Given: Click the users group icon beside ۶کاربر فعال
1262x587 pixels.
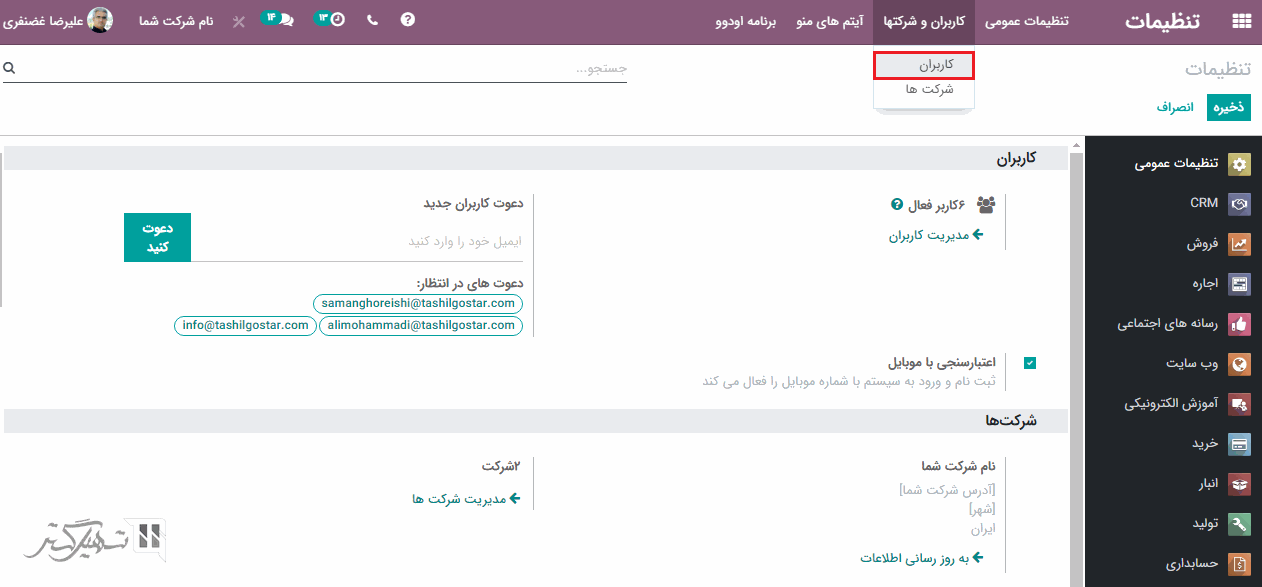Looking at the screenshot, I should [986, 205].
